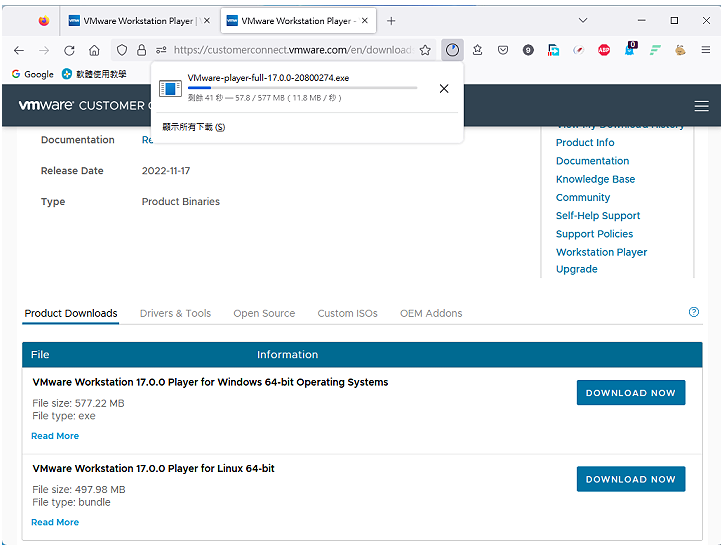Select the Product Downloads tab
Image resolution: width=721 pixels, height=546 pixels.
pyautogui.click(x=71, y=313)
